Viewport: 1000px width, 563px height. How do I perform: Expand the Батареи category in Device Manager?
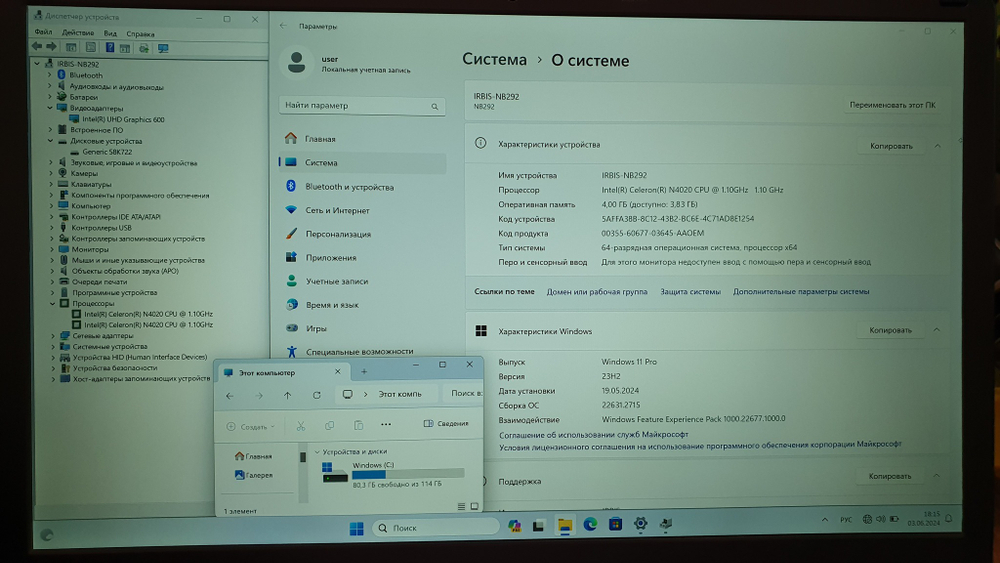(50, 97)
